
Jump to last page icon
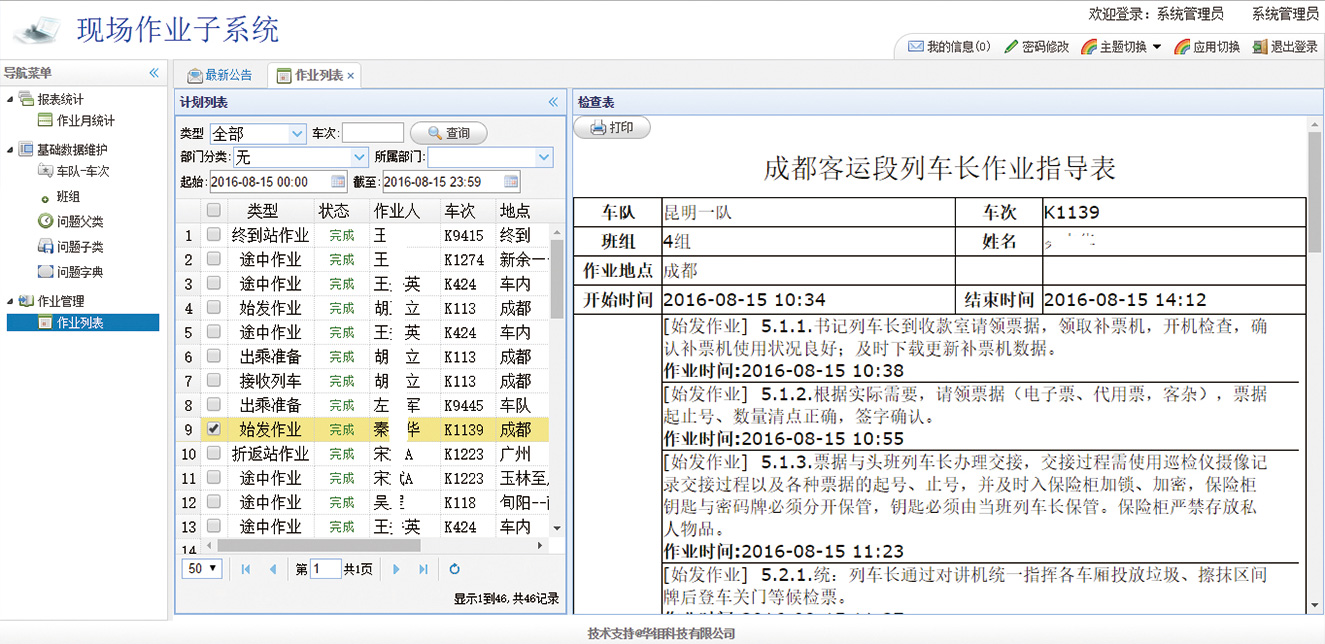click(x=423, y=569)
